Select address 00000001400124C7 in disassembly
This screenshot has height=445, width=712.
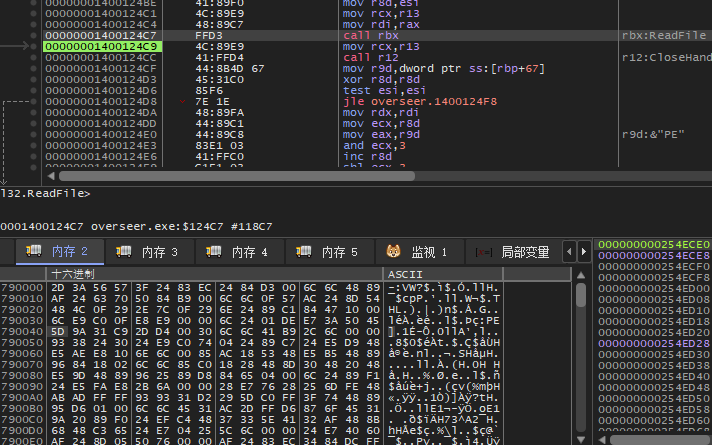coord(101,35)
